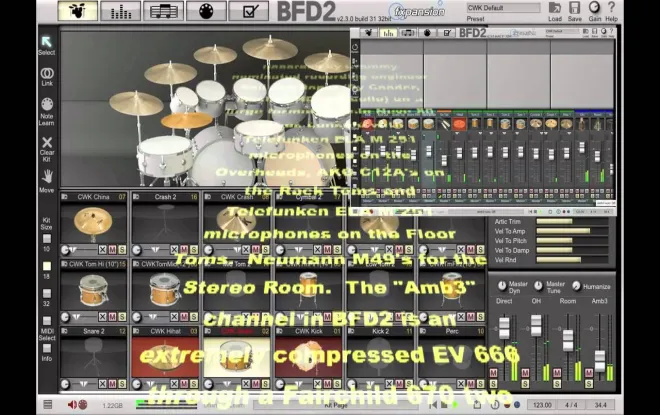
Task: Select kit size 32
Action: click(47, 293)
